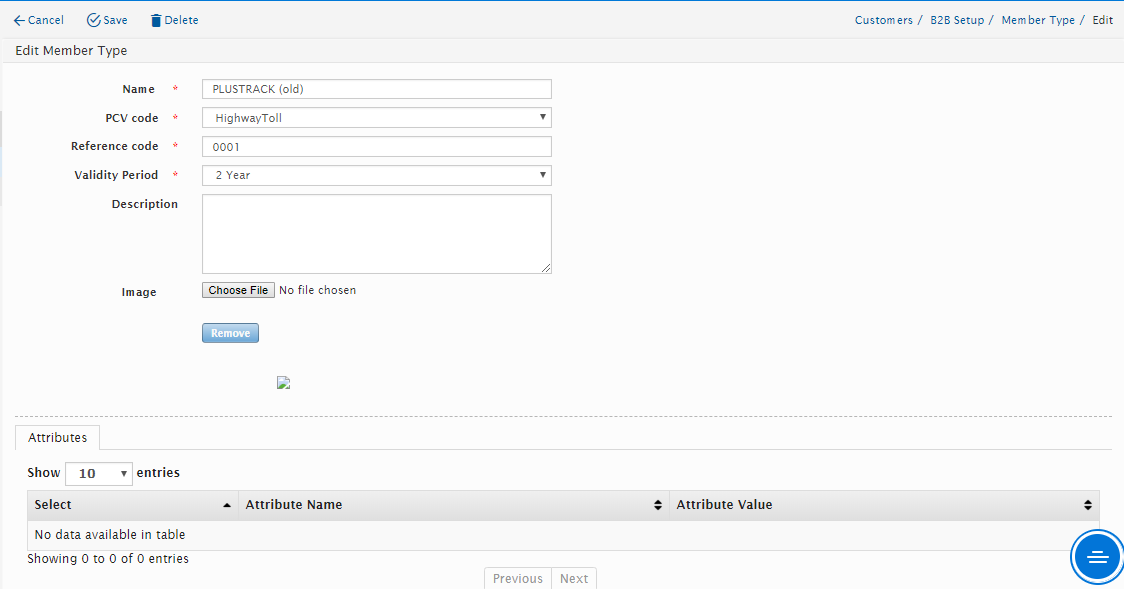The image size is (1124, 589).
Task: Open the B2B Setup breadcrumb
Action: point(956,20)
